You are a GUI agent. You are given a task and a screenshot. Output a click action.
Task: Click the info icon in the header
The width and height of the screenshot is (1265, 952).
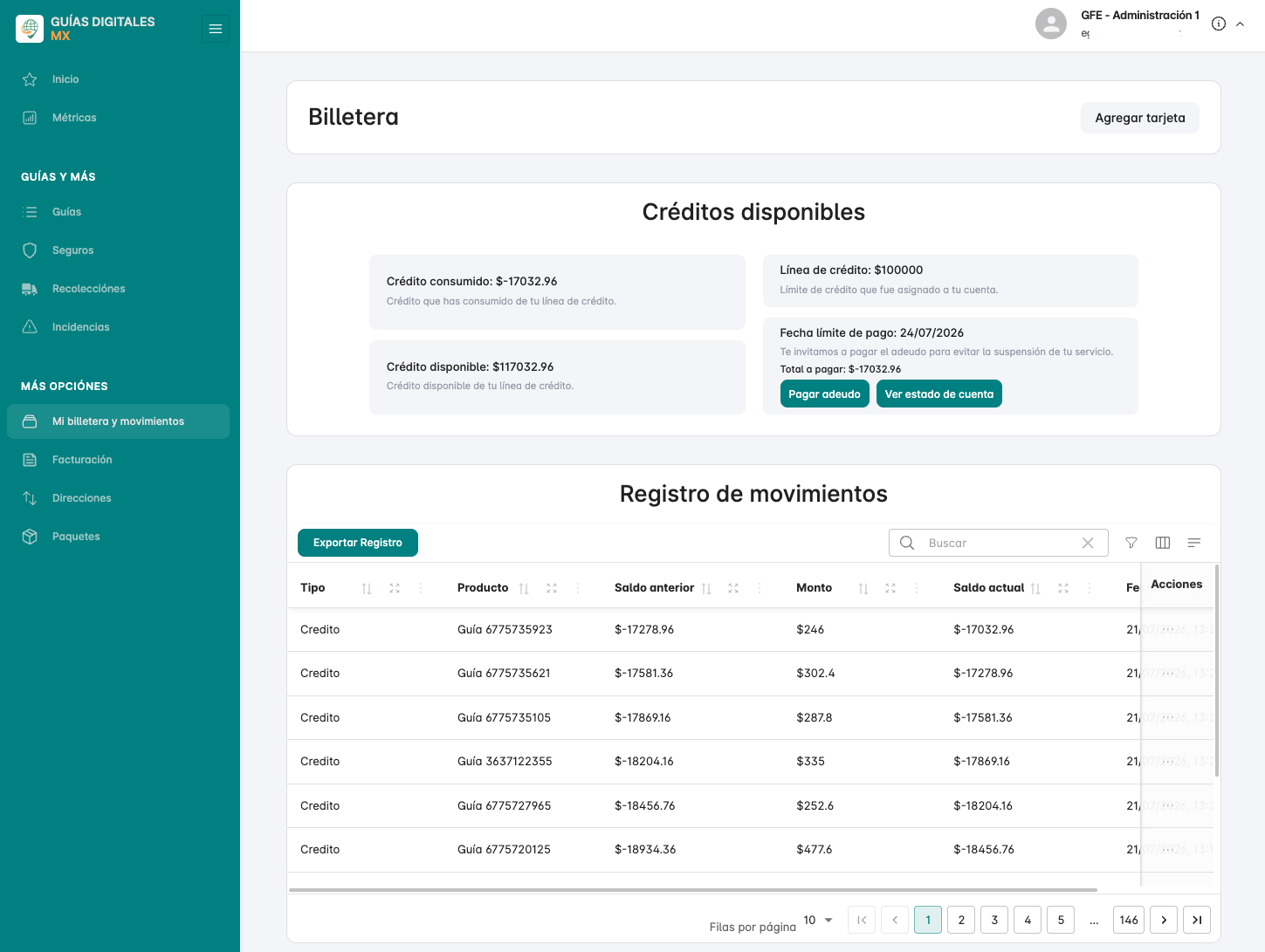[x=1219, y=24]
